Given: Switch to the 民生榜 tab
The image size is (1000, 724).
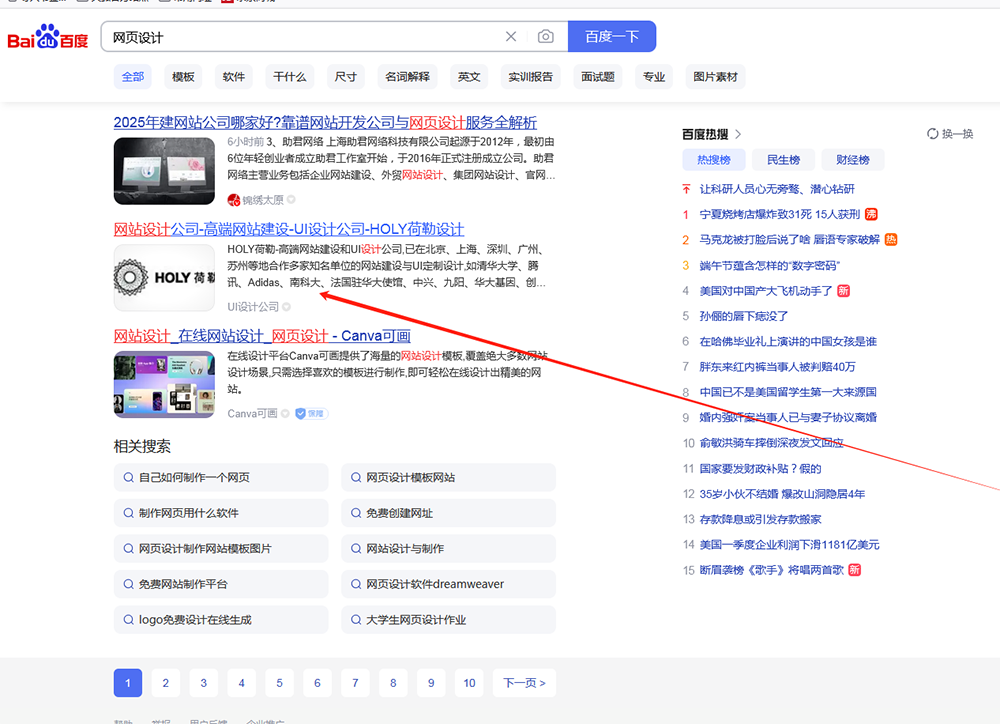Looking at the screenshot, I should 783,160.
